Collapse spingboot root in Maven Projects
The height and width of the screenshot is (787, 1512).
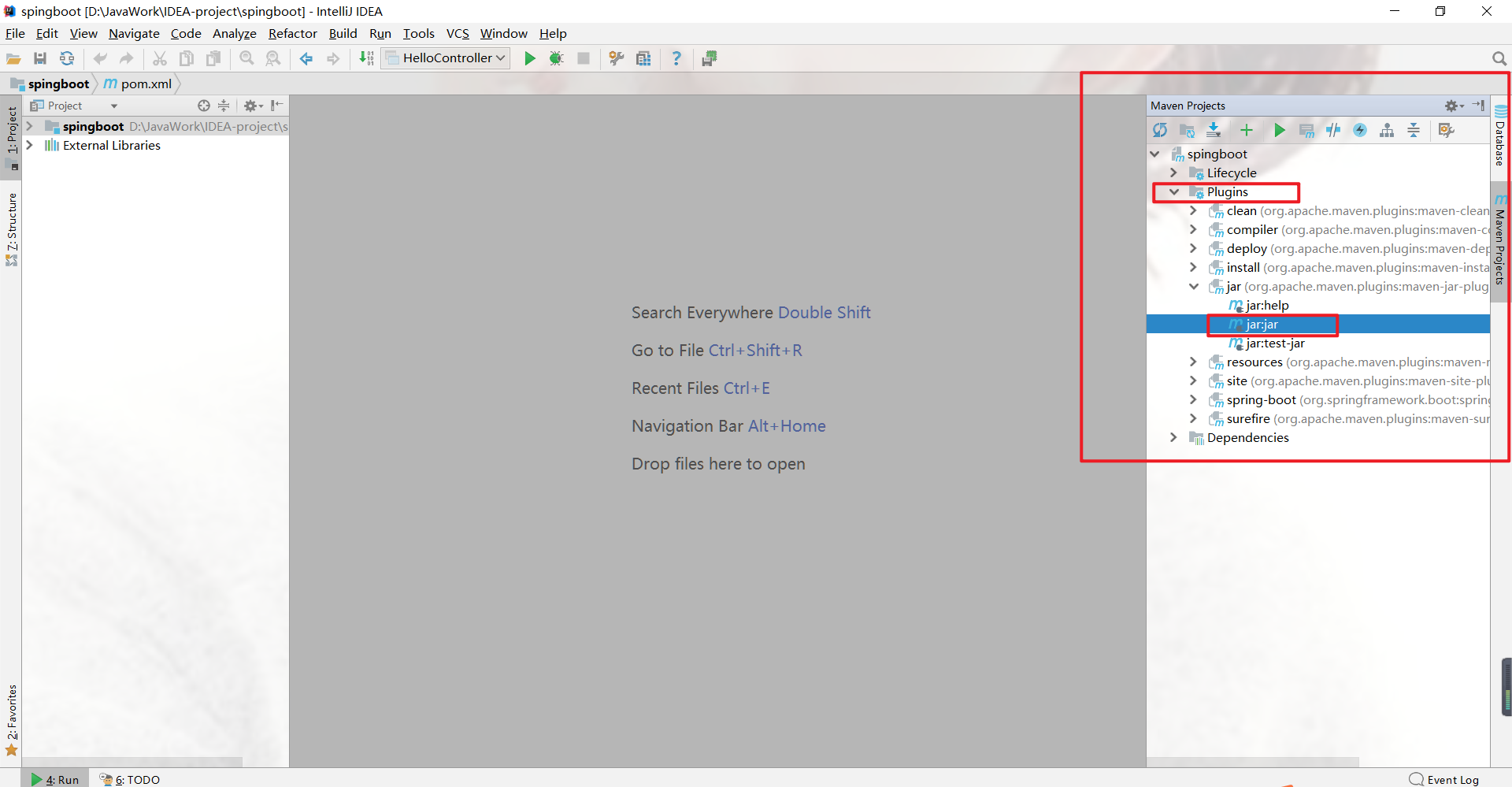click(x=1155, y=154)
